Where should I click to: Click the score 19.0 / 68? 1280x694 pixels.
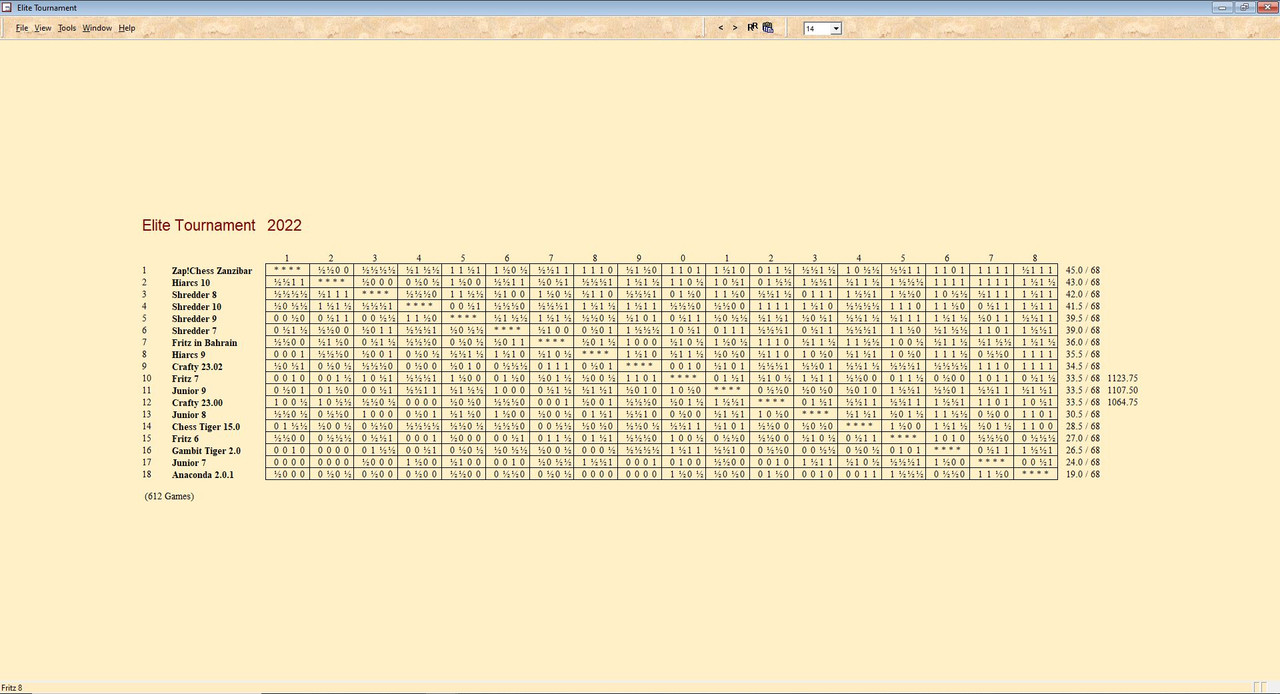click(1083, 475)
